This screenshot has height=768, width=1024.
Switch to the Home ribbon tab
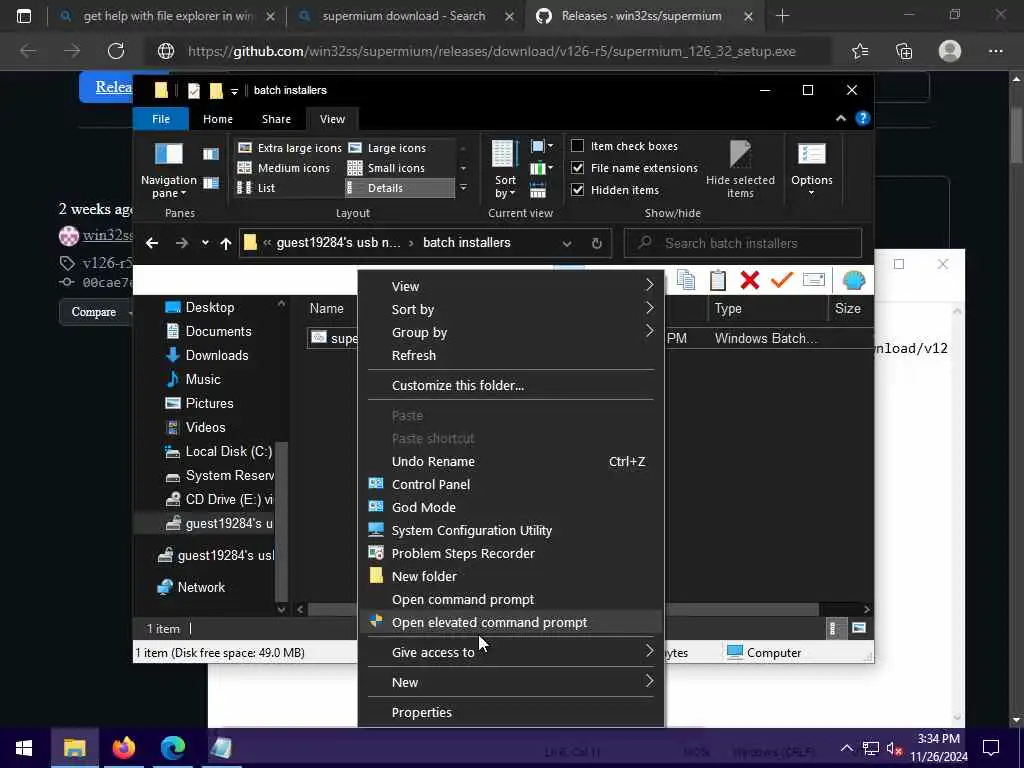coord(217,119)
